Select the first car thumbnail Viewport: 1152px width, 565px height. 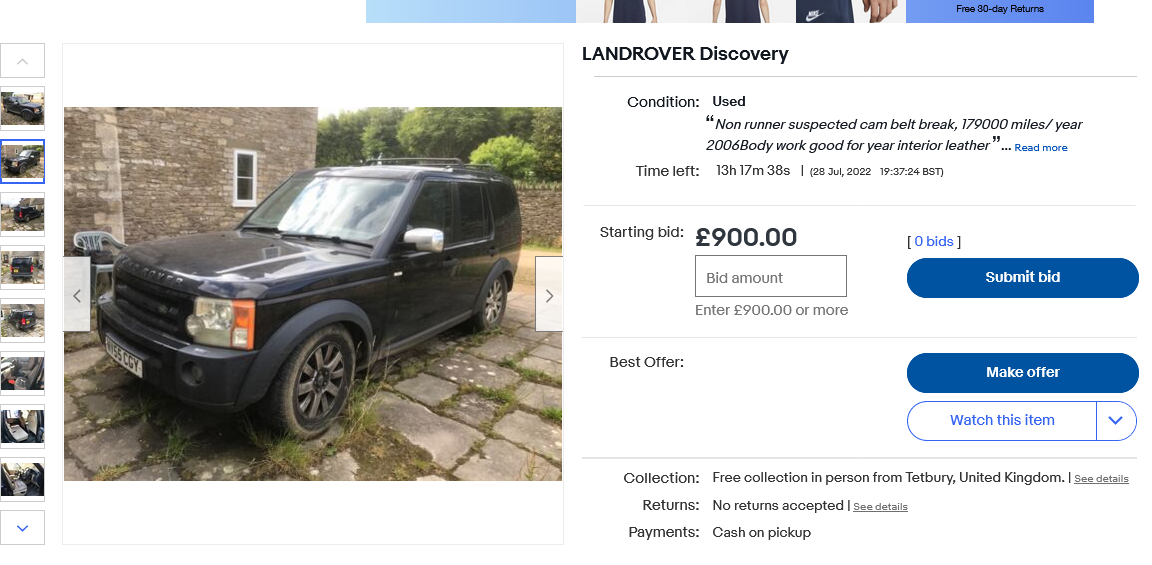[23, 109]
